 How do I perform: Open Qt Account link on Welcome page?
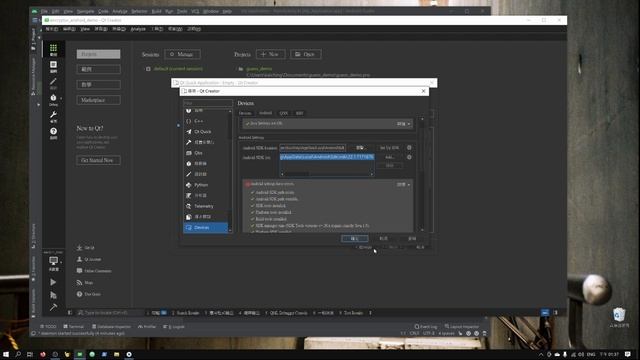(89, 259)
